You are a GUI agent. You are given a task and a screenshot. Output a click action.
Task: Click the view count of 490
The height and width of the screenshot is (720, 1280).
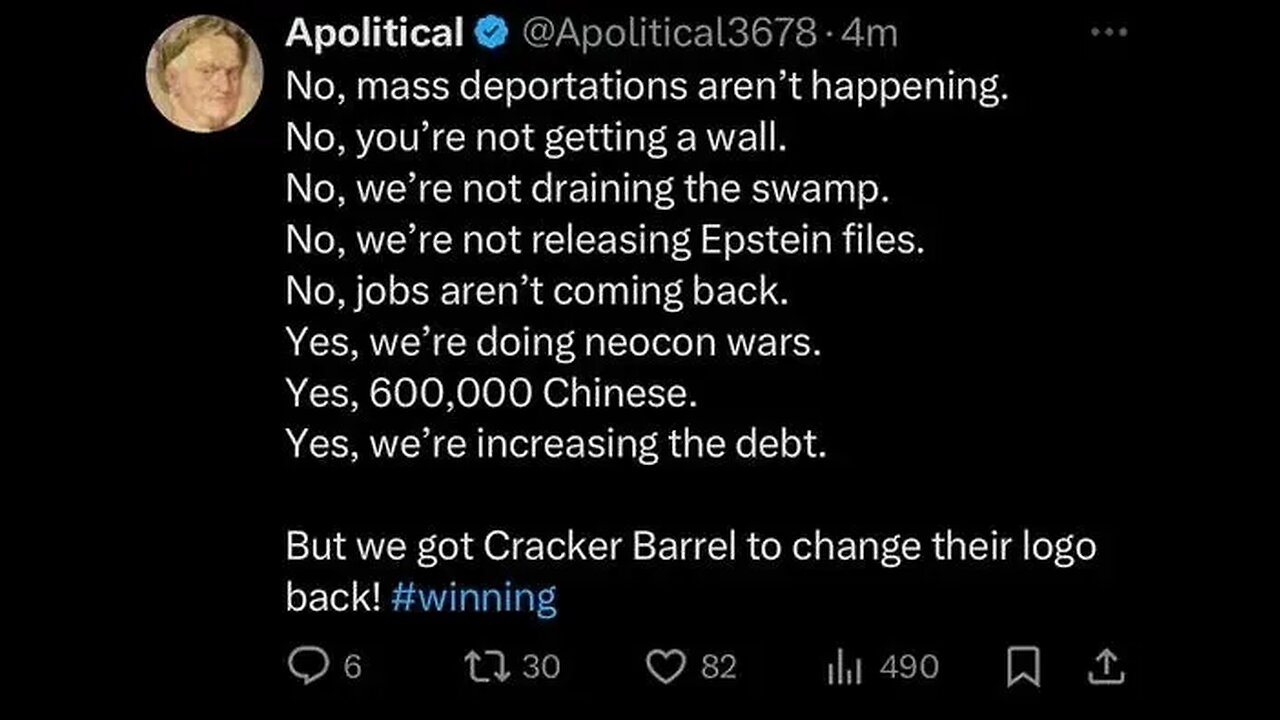[x=909, y=667]
